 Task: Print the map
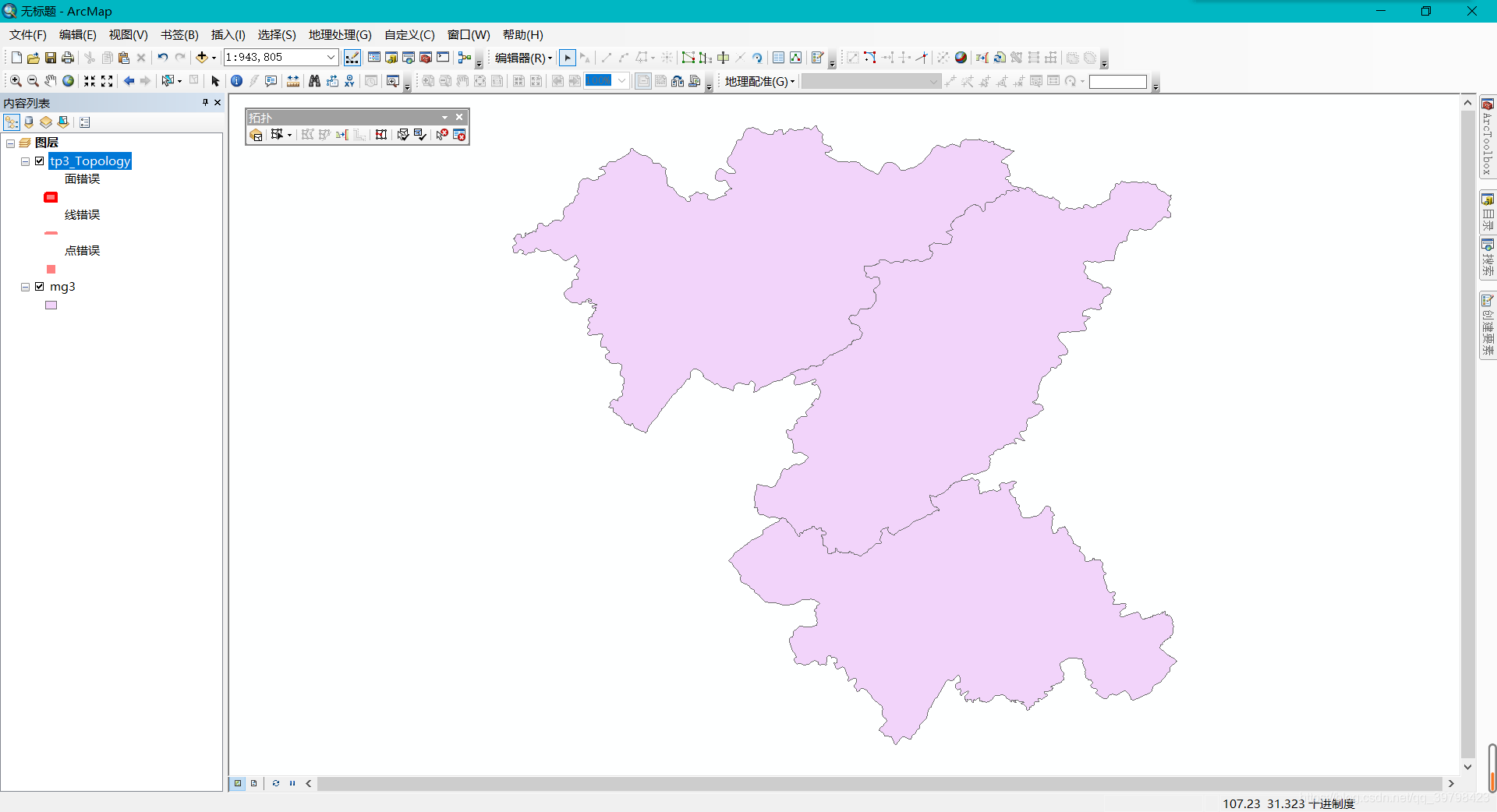coord(68,58)
